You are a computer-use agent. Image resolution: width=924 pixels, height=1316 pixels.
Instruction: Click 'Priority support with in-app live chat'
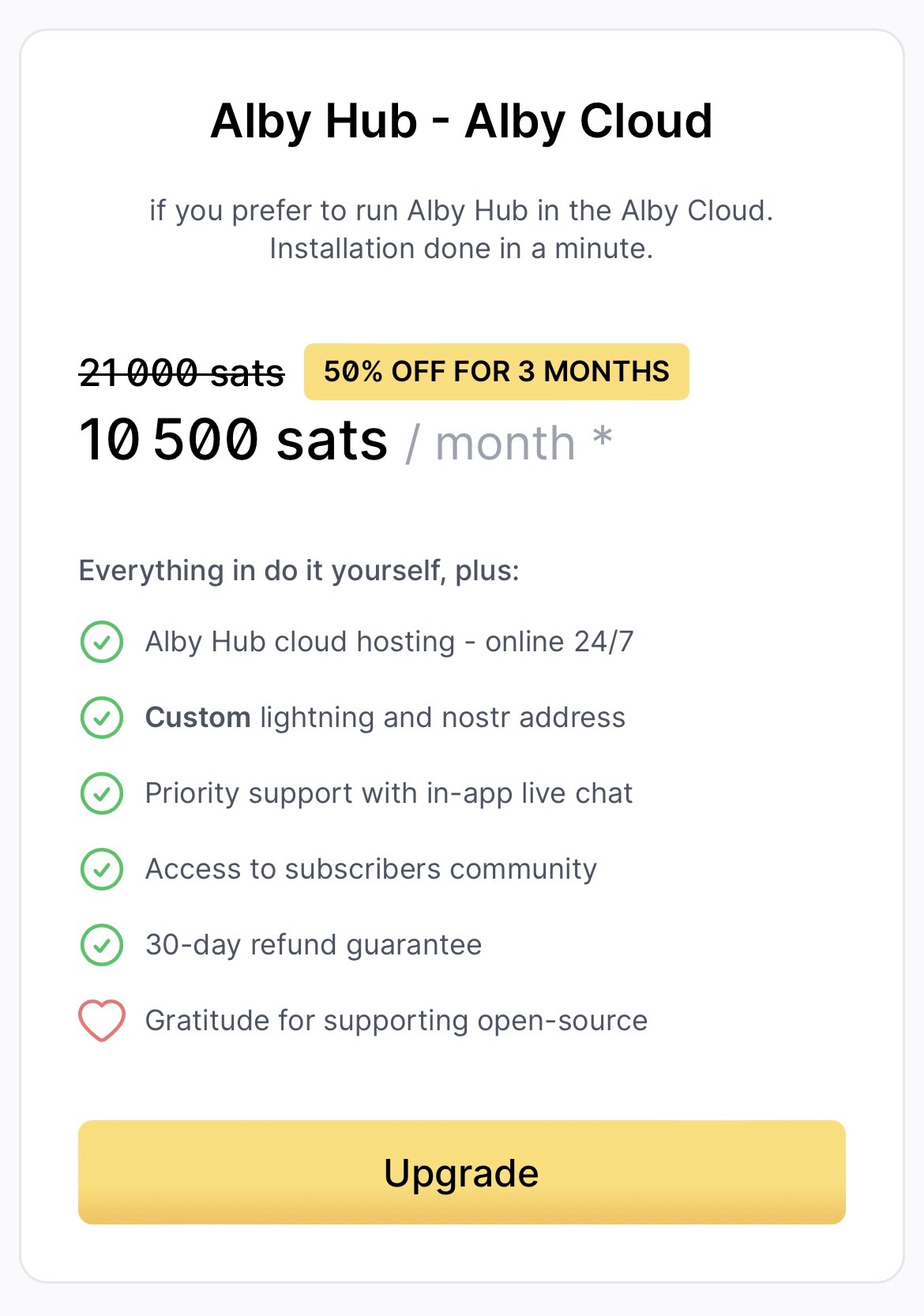pos(389,793)
